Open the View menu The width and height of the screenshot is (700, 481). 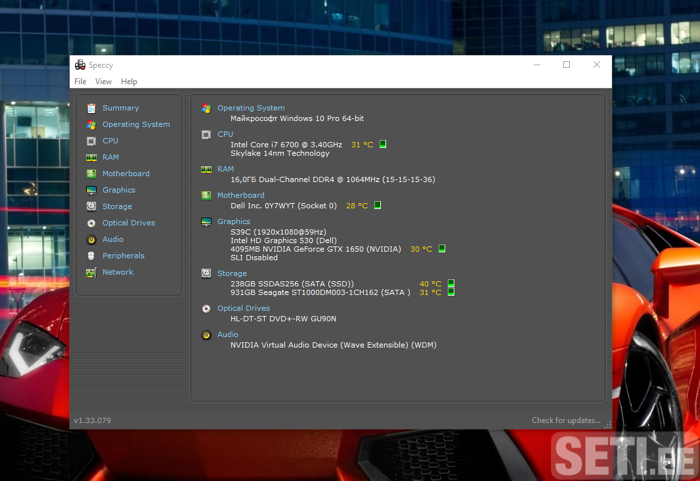point(103,82)
